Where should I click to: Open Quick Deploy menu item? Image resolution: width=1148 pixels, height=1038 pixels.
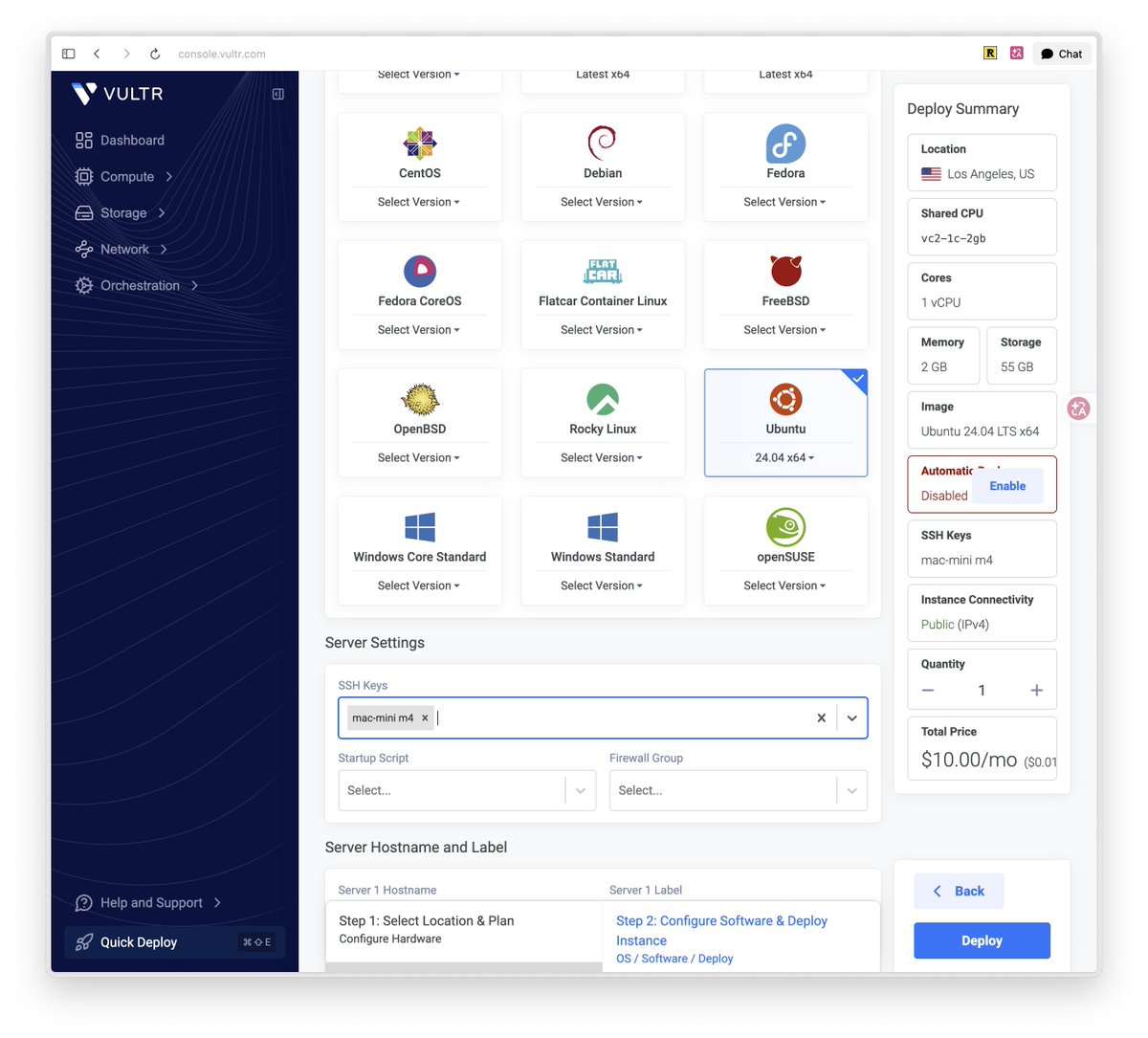(174, 942)
